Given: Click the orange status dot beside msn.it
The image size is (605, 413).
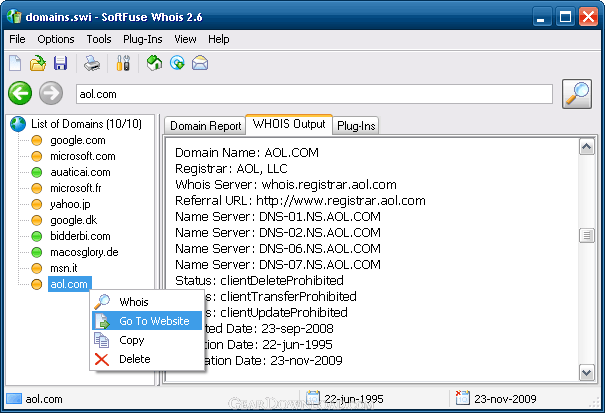Looking at the screenshot, I should coord(37,268).
